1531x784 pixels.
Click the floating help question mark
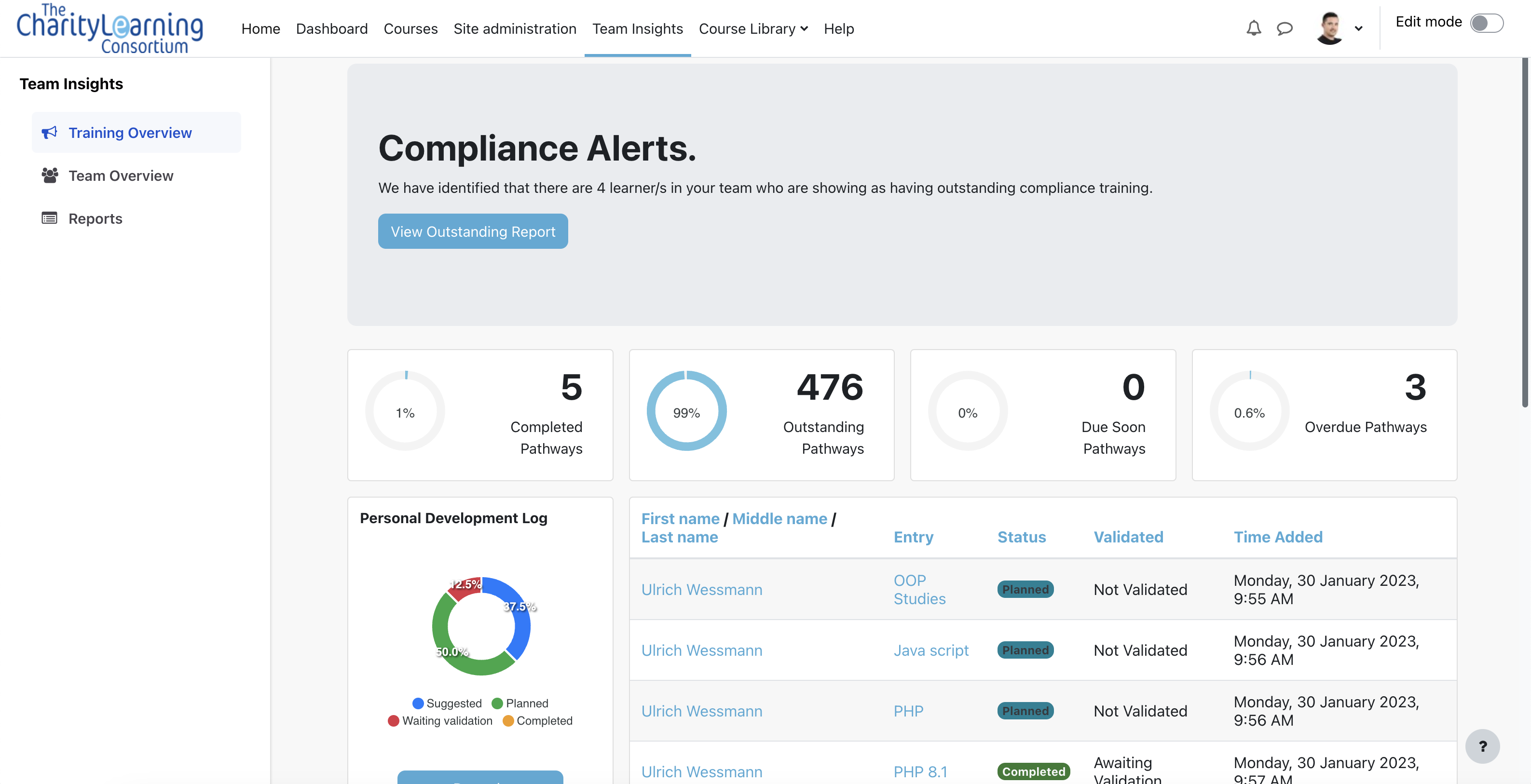click(1482, 746)
